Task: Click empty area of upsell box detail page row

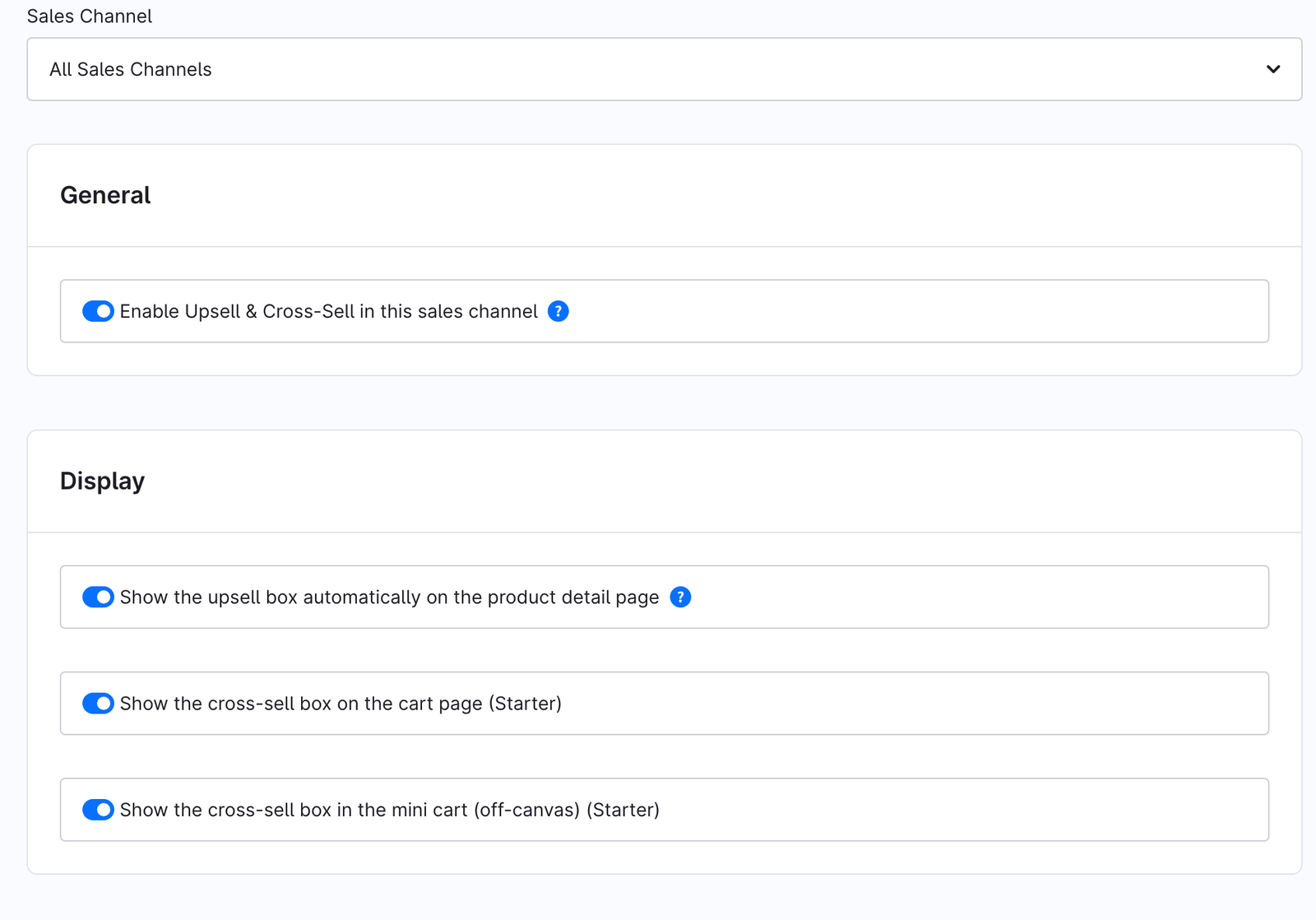Action: (979, 597)
